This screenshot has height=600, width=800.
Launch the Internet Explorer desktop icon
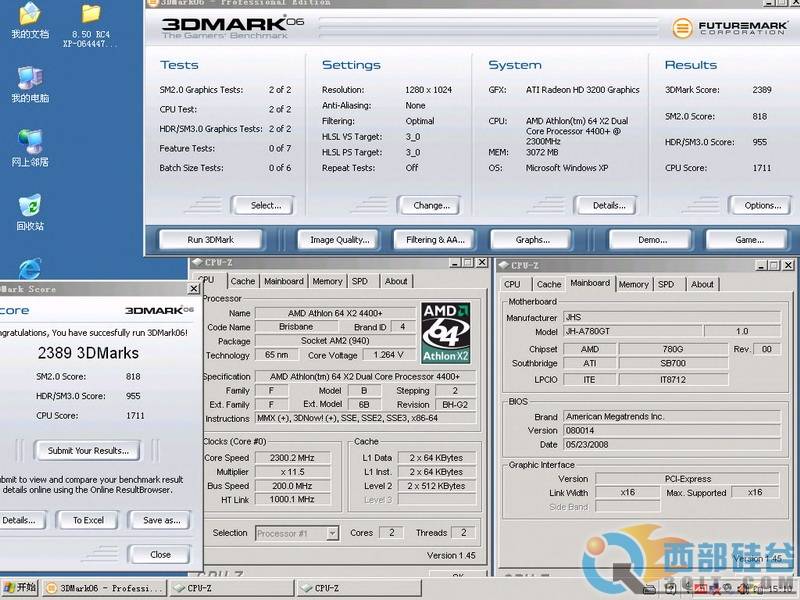point(30,269)
